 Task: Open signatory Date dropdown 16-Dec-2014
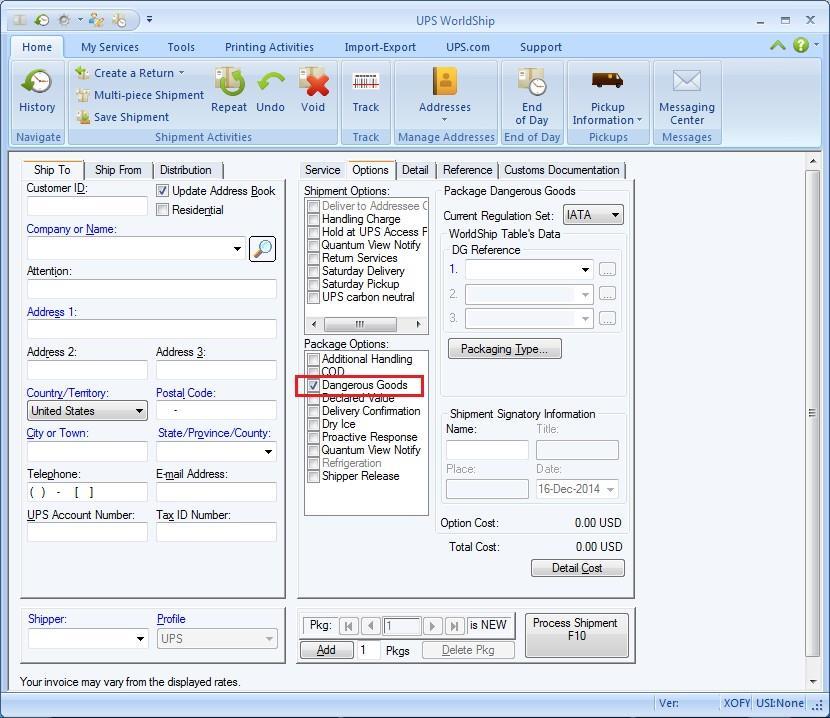point(610,489)
